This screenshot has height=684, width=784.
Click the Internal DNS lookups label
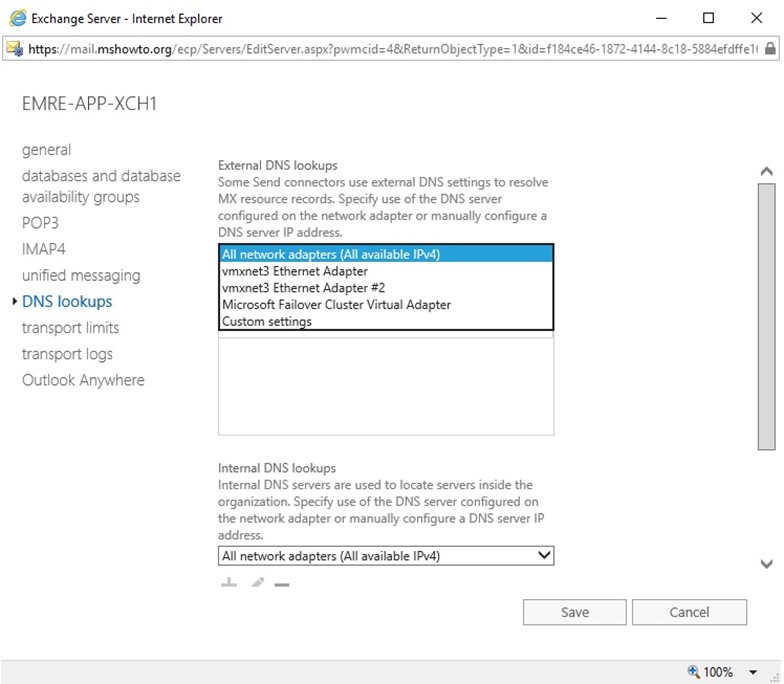click(276, 468)
